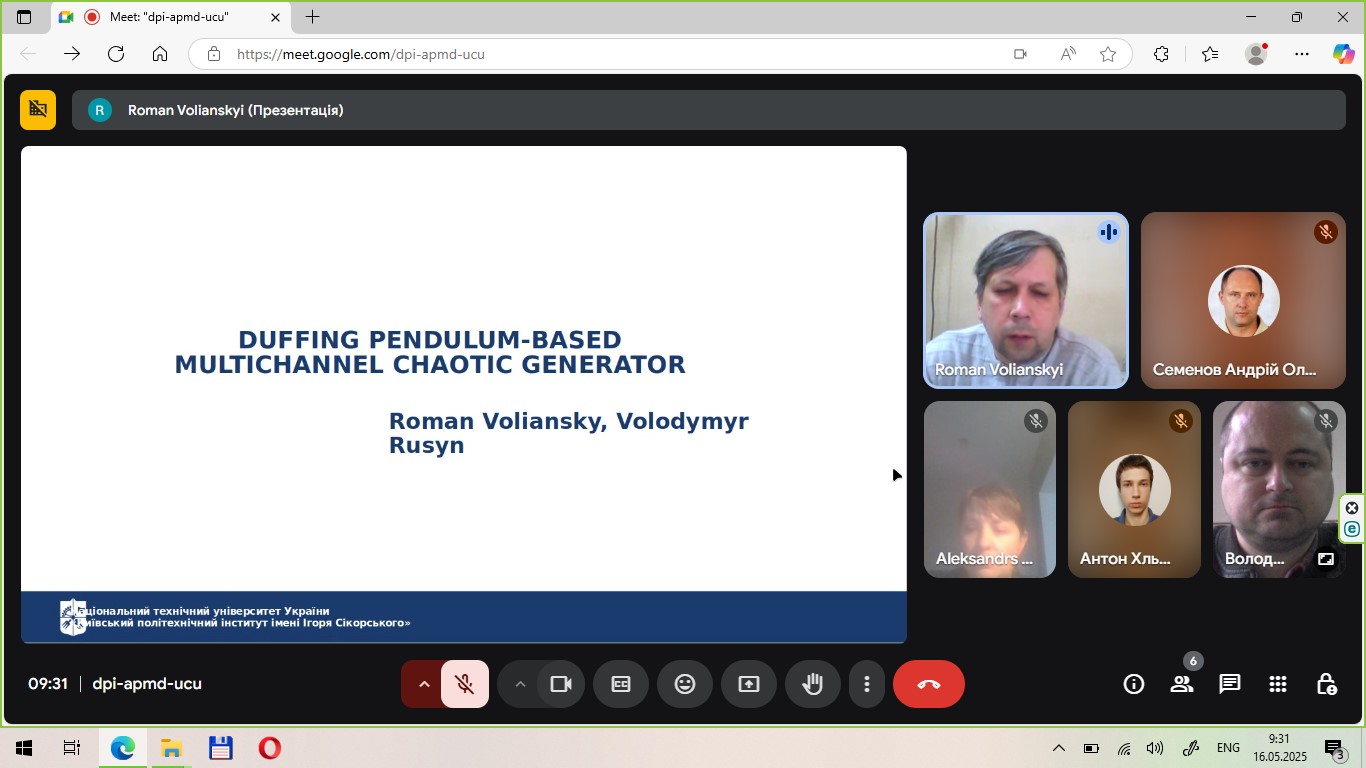Open more options three-dot menu
This screenshot has width=1366, height=768.
(867, 684)
